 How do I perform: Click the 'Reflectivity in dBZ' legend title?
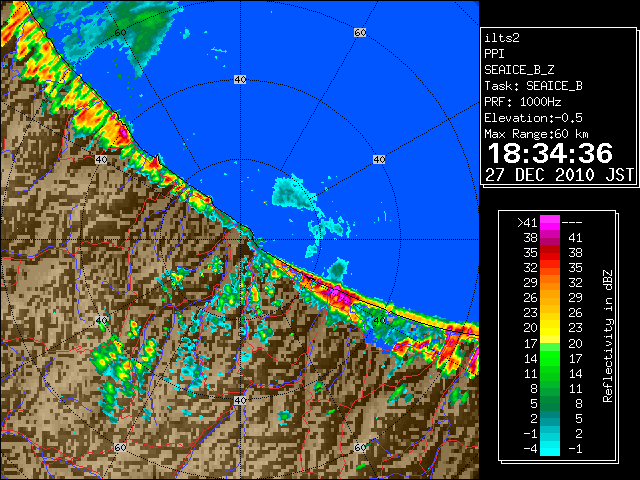coord(608,336)
